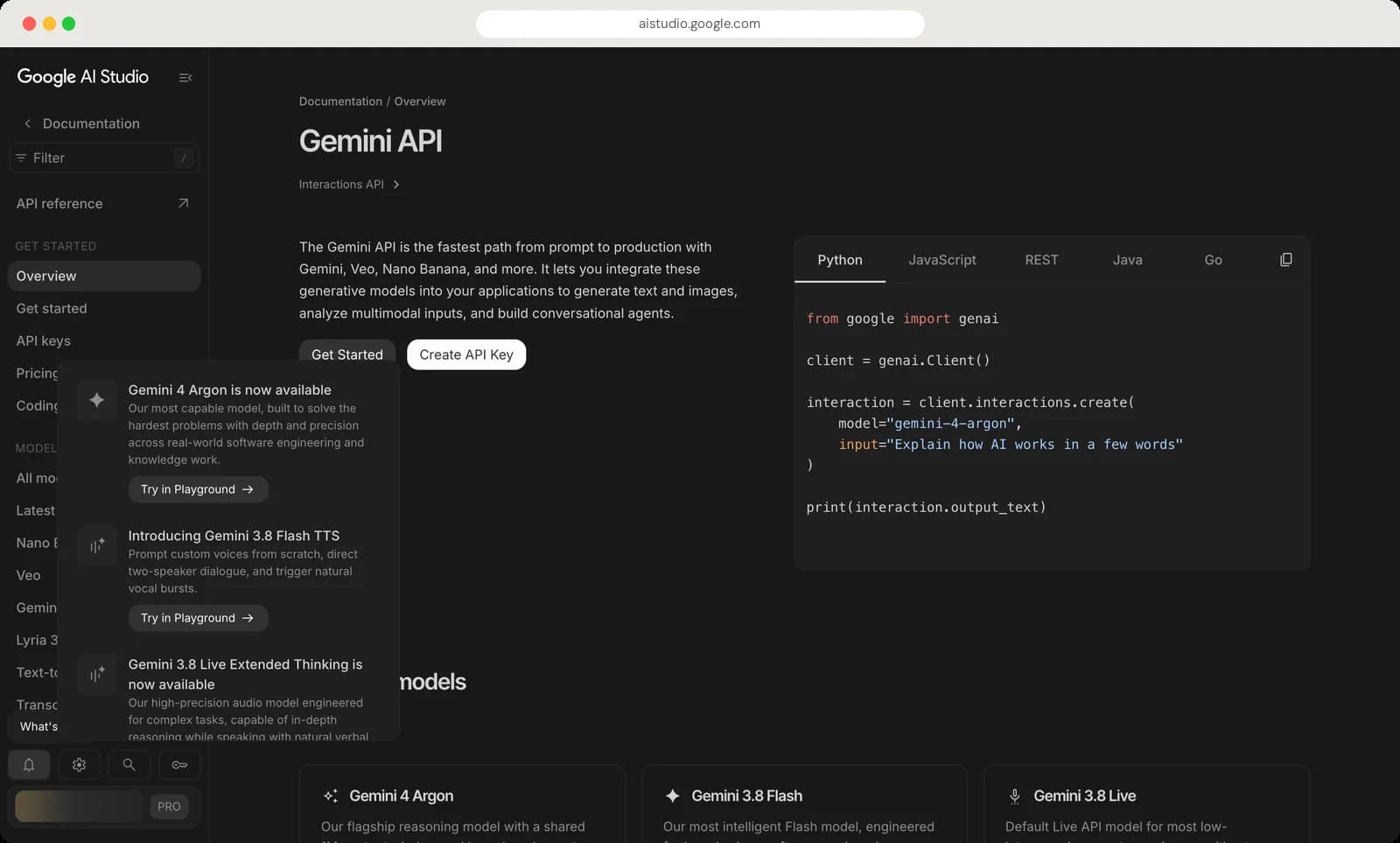The width and height of the screenshot is (1400, 843).
Task: Click the Create API Key button
Action: click(466, 355)
